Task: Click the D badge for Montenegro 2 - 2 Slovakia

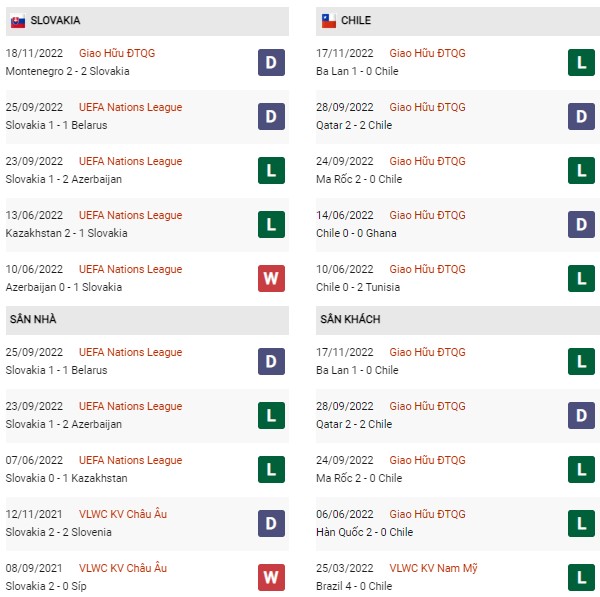Action: (271, 63)
